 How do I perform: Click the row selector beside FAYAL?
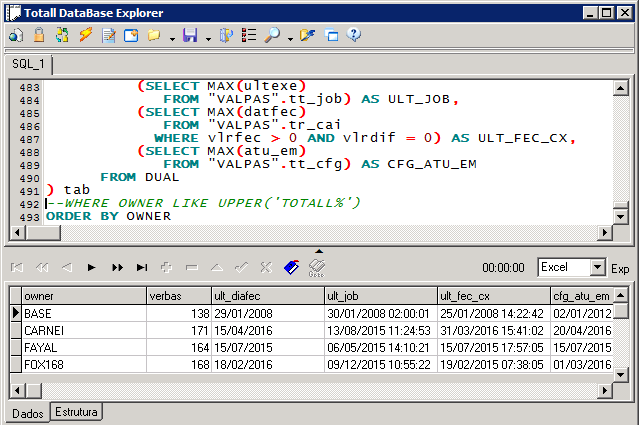pos(15,348)
